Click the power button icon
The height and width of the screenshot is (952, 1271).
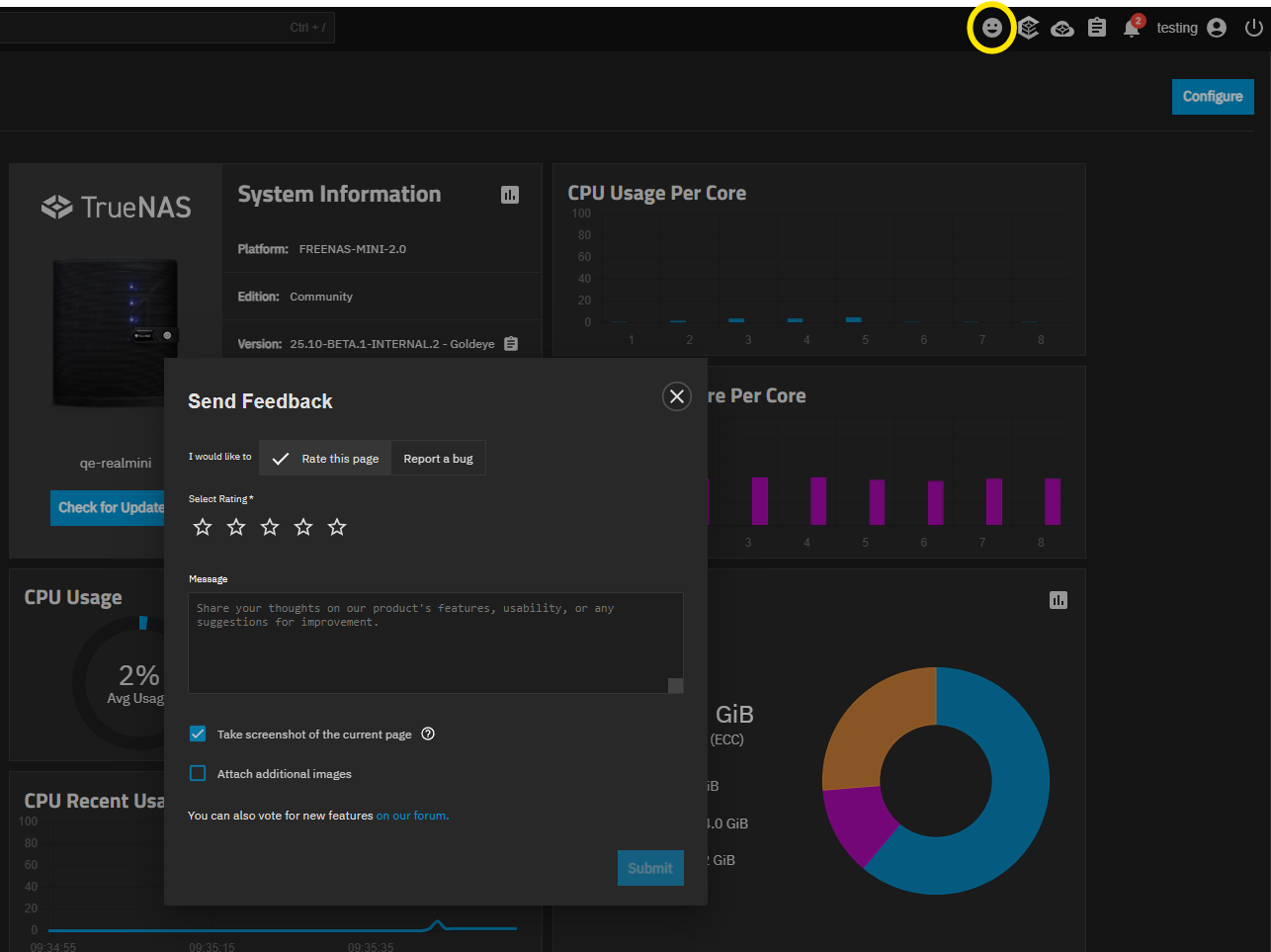click(1253, 28)
